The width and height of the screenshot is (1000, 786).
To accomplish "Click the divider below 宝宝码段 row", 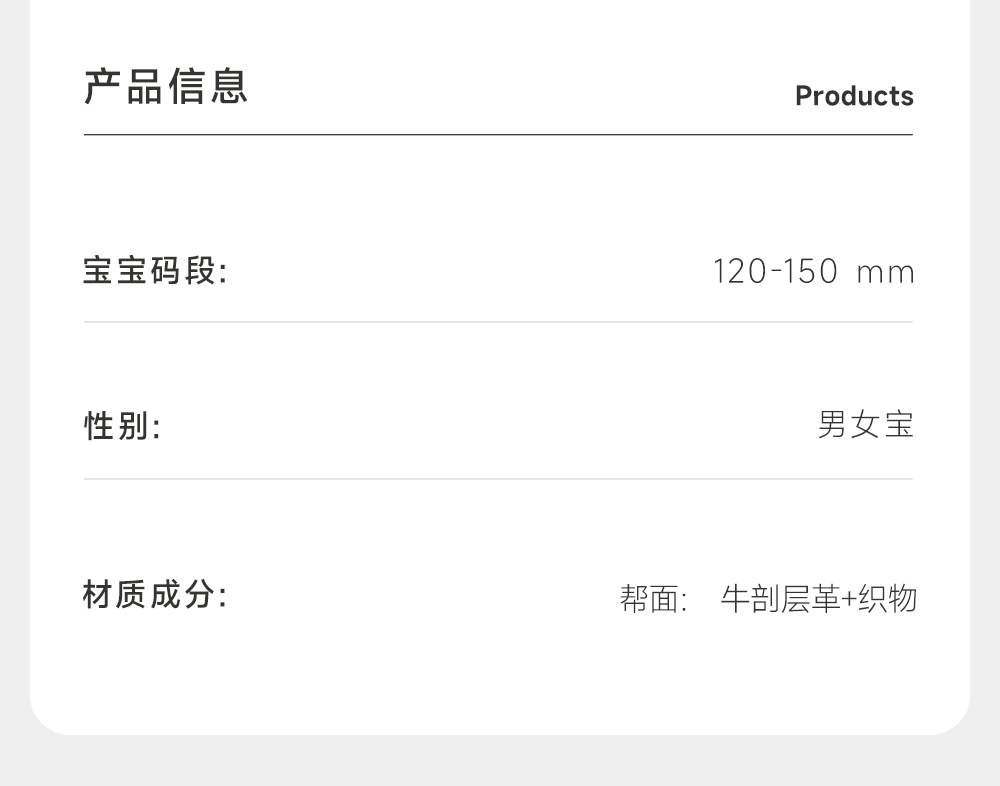I will click(x=498, y=322).
